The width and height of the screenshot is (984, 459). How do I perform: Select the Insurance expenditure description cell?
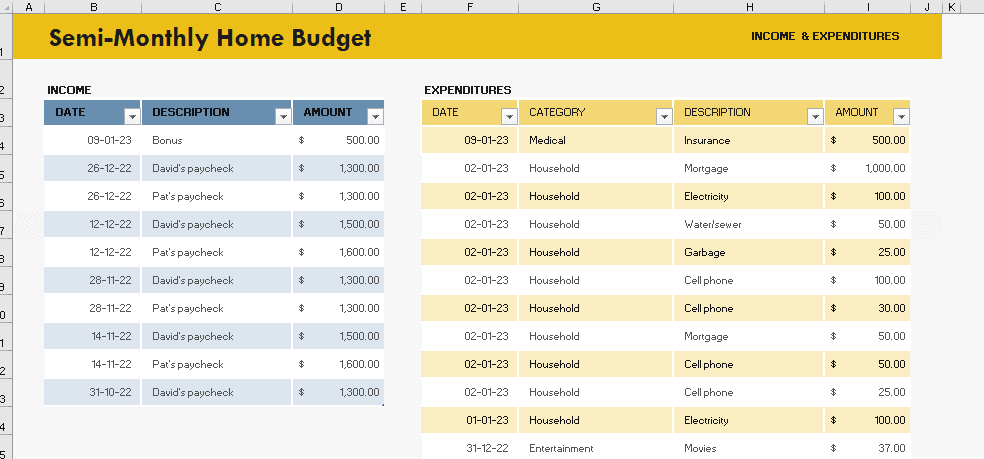[707, 140]
